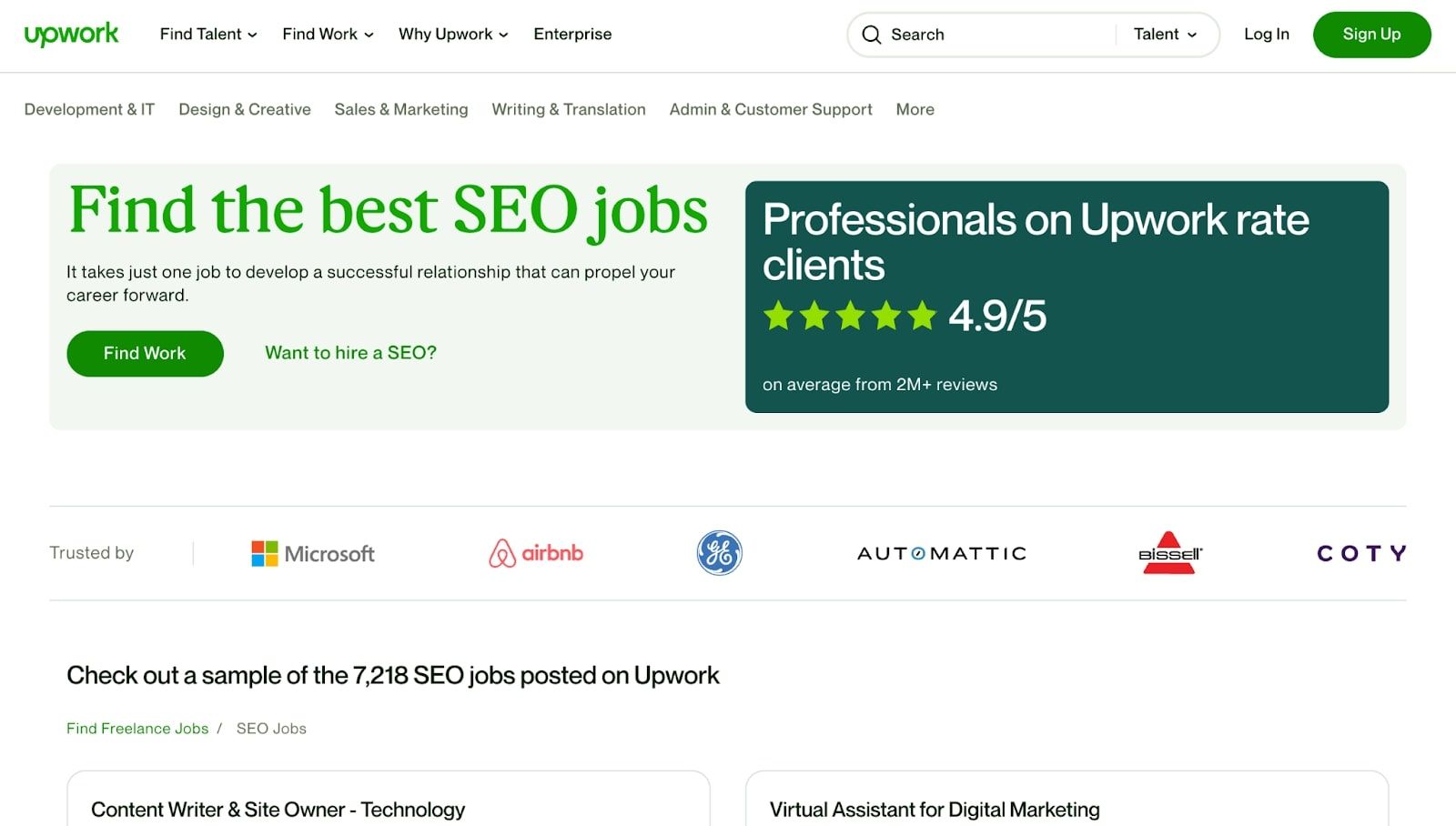Open the Why Upwork dropdown
The image size is (1456, 826).
pos(453,35)
